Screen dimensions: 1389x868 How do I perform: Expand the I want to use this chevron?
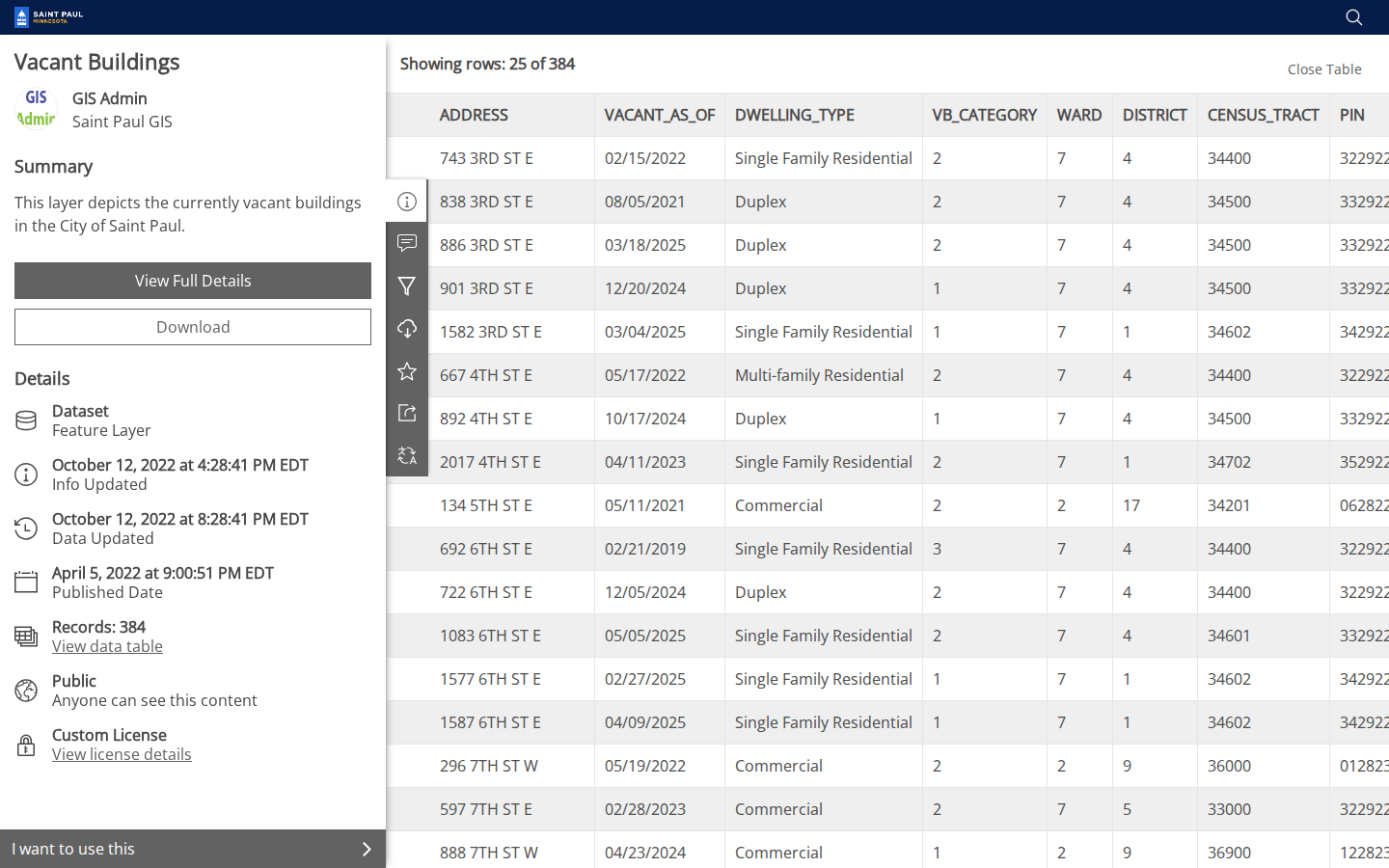point(367,849)
